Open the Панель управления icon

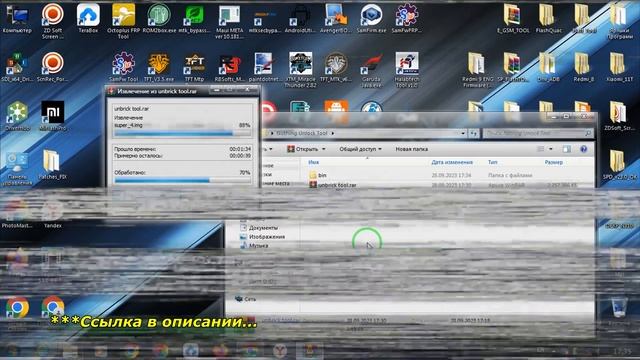17,168
